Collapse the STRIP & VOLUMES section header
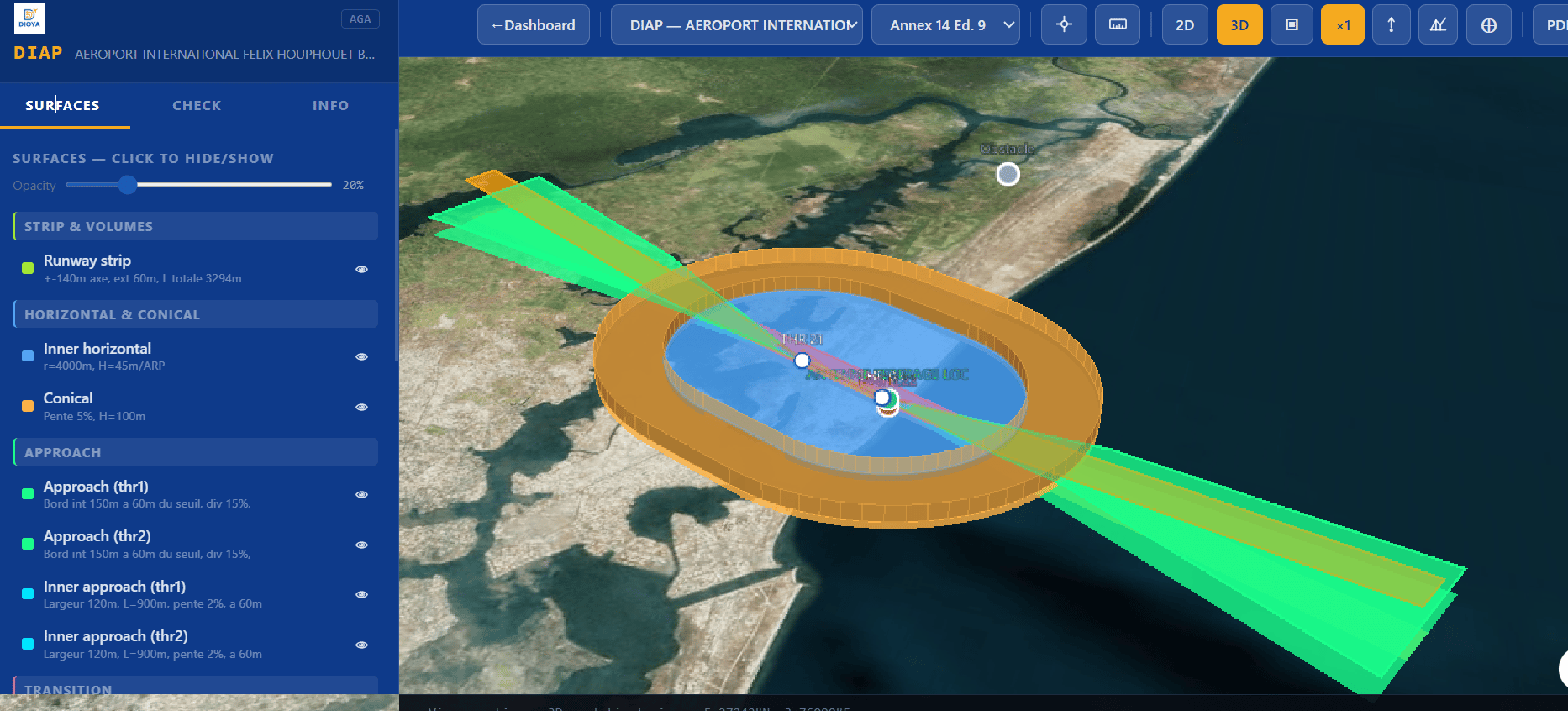This screenshot has height=711, width=1568. [195, 226]
